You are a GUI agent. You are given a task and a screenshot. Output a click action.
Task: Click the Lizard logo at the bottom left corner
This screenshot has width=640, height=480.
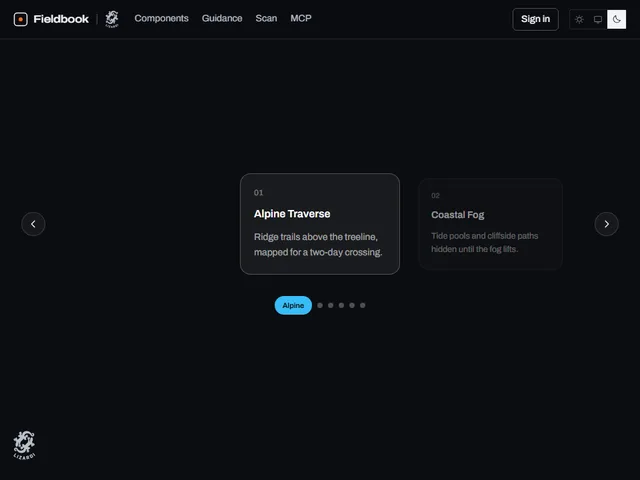(24, 445)
